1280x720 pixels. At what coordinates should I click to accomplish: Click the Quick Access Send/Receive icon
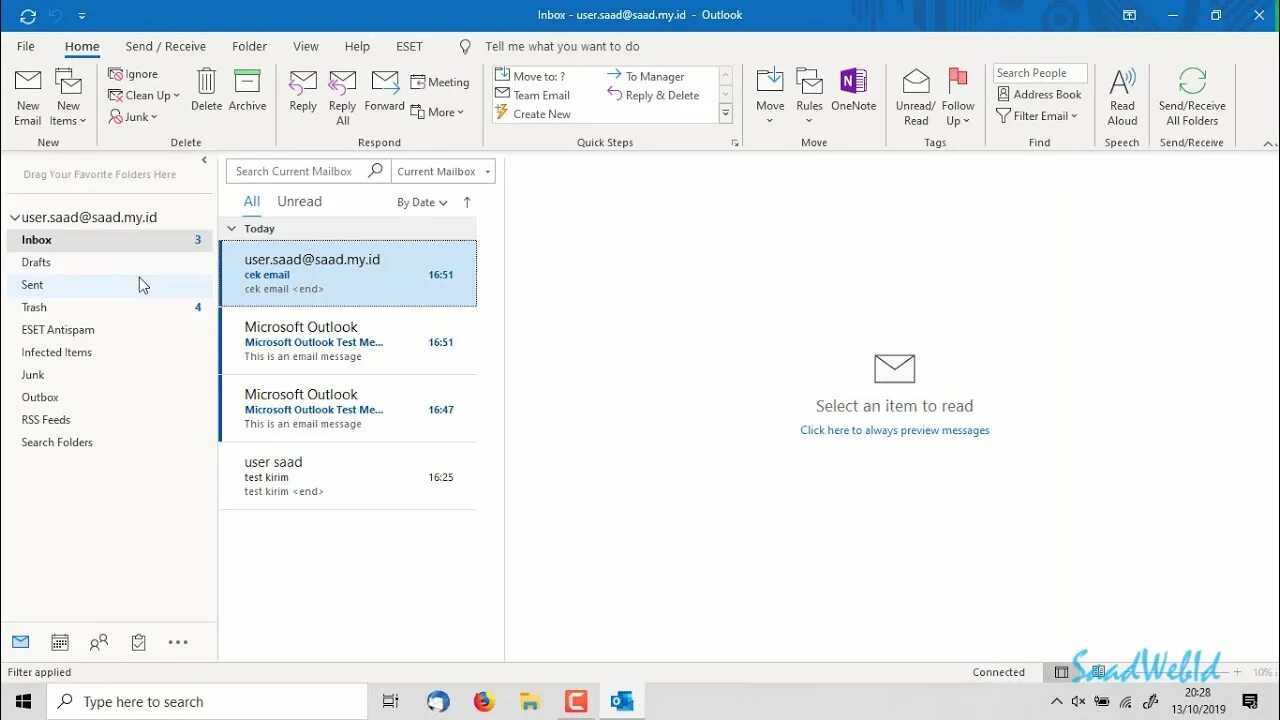tap(27, 15)
